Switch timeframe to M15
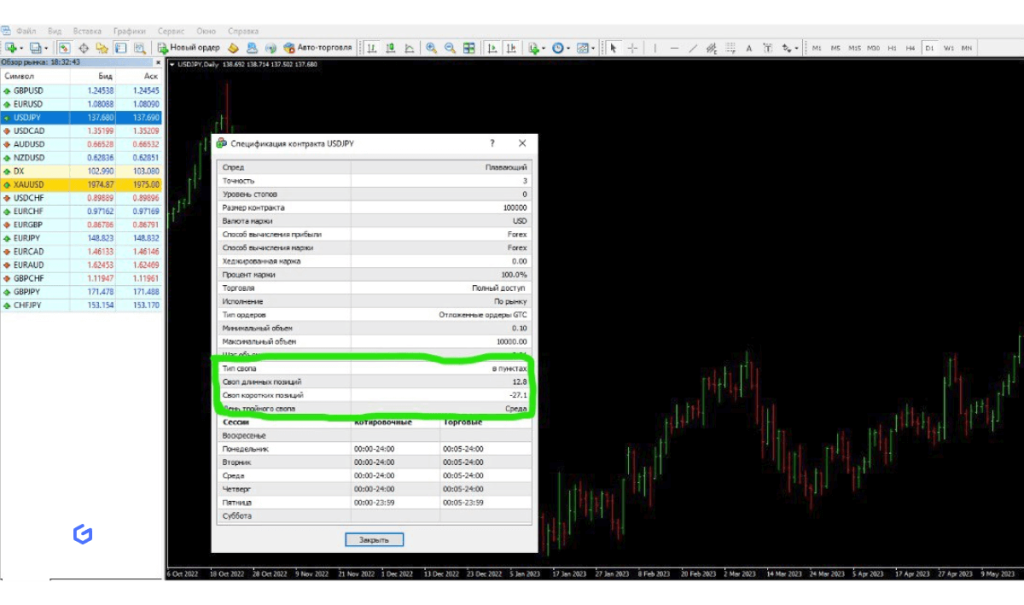 tap(854, 48)
